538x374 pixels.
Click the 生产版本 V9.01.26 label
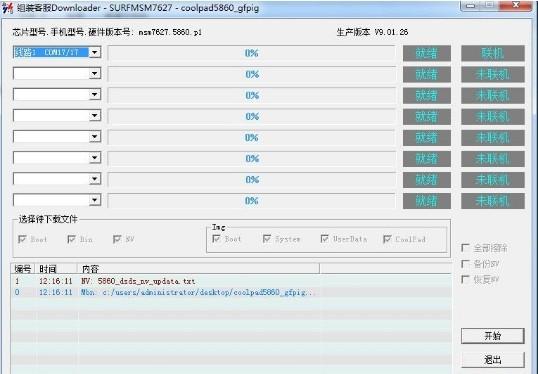coord(372,32)
